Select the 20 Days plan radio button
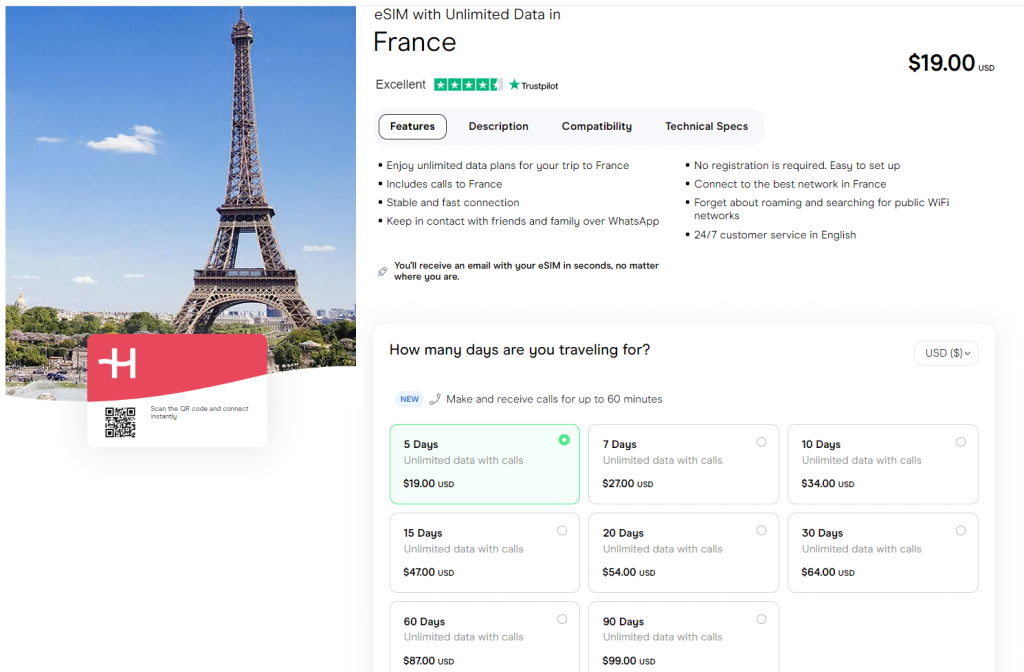The image size is (1024, 672). tap(761, 530)
